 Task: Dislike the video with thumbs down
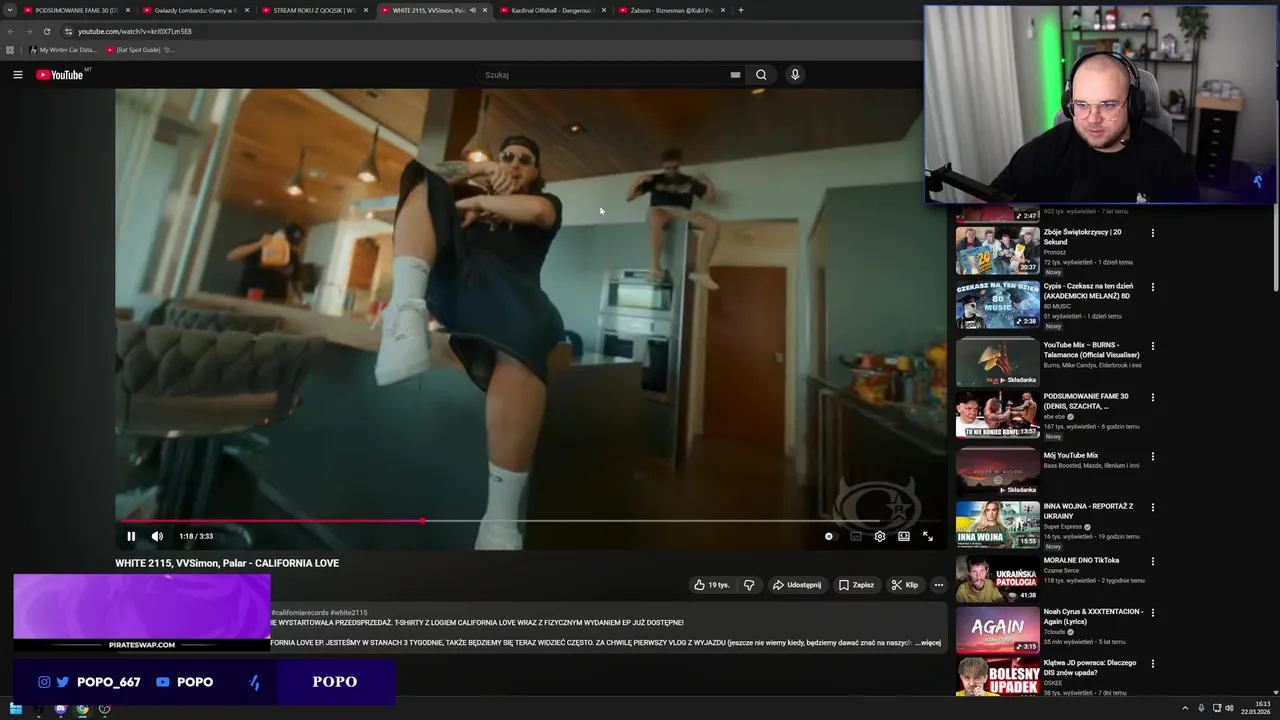coord(749,585)
